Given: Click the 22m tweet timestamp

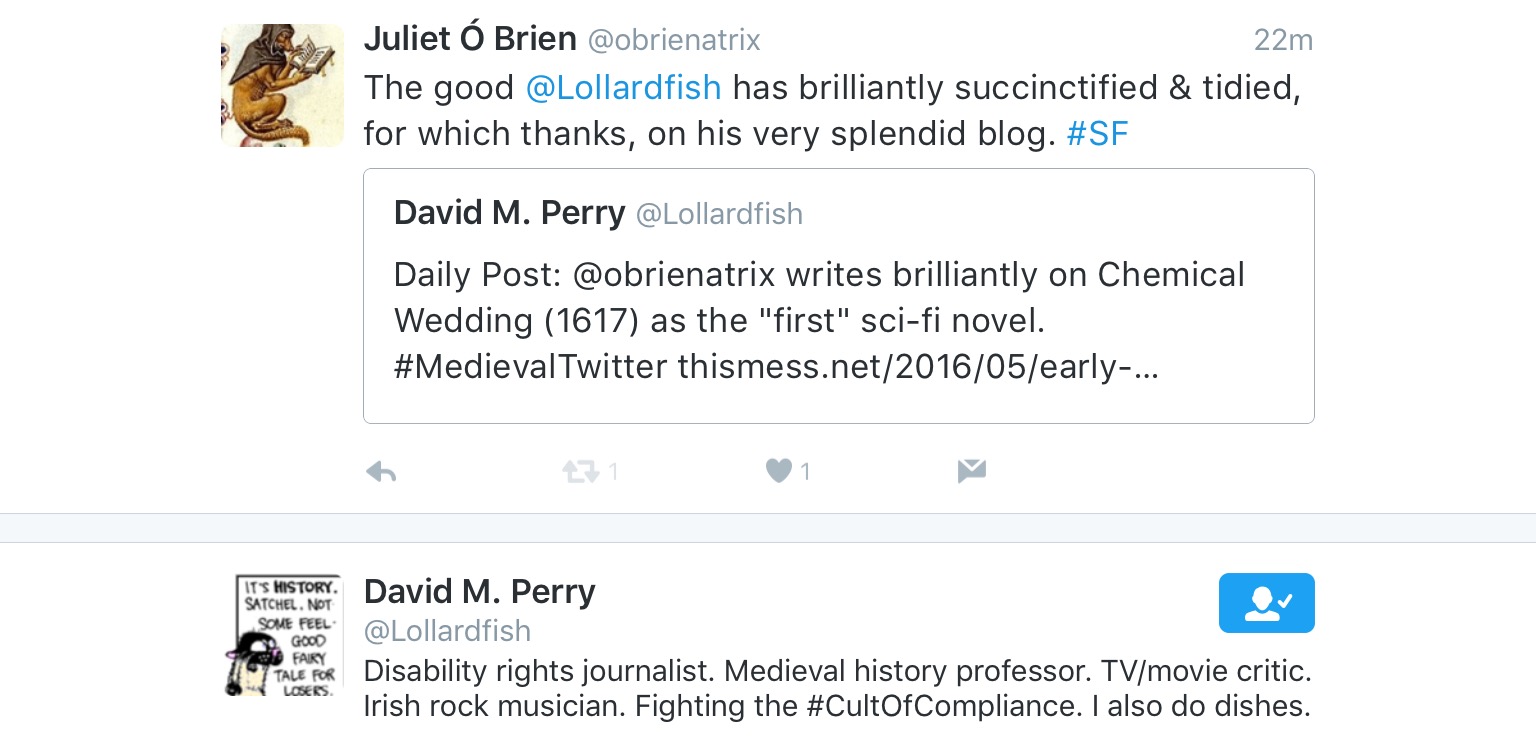Looking at the screenshot, I should 1283,40.
